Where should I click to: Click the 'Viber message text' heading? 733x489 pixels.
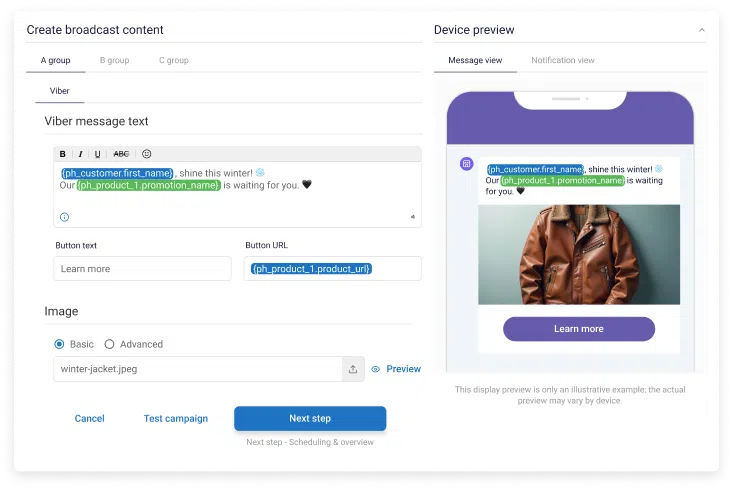coord(96,121)
